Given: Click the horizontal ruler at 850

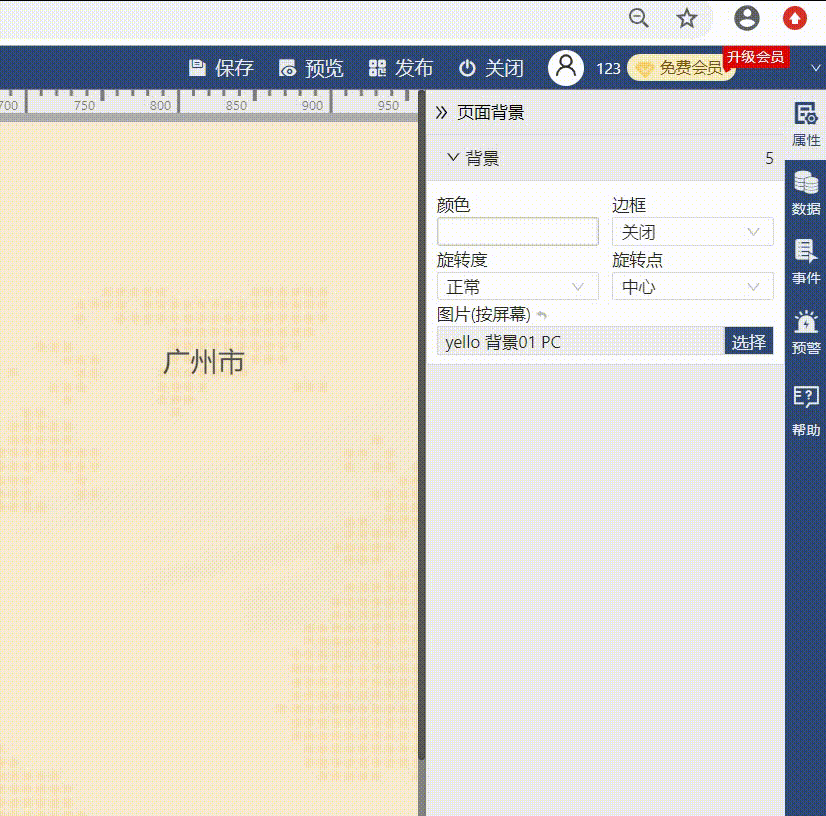Looking at the screenshot, I should pyautogui.click(x=236, y=105).
